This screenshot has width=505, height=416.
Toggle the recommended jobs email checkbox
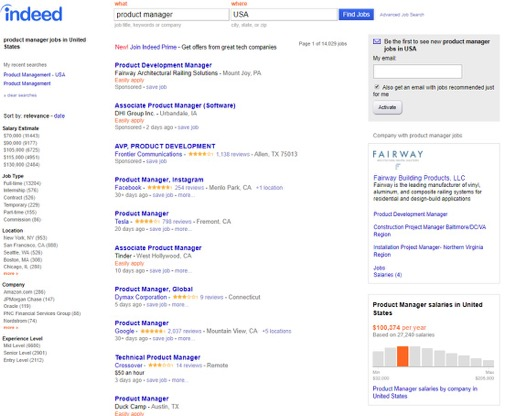point(377,87)
